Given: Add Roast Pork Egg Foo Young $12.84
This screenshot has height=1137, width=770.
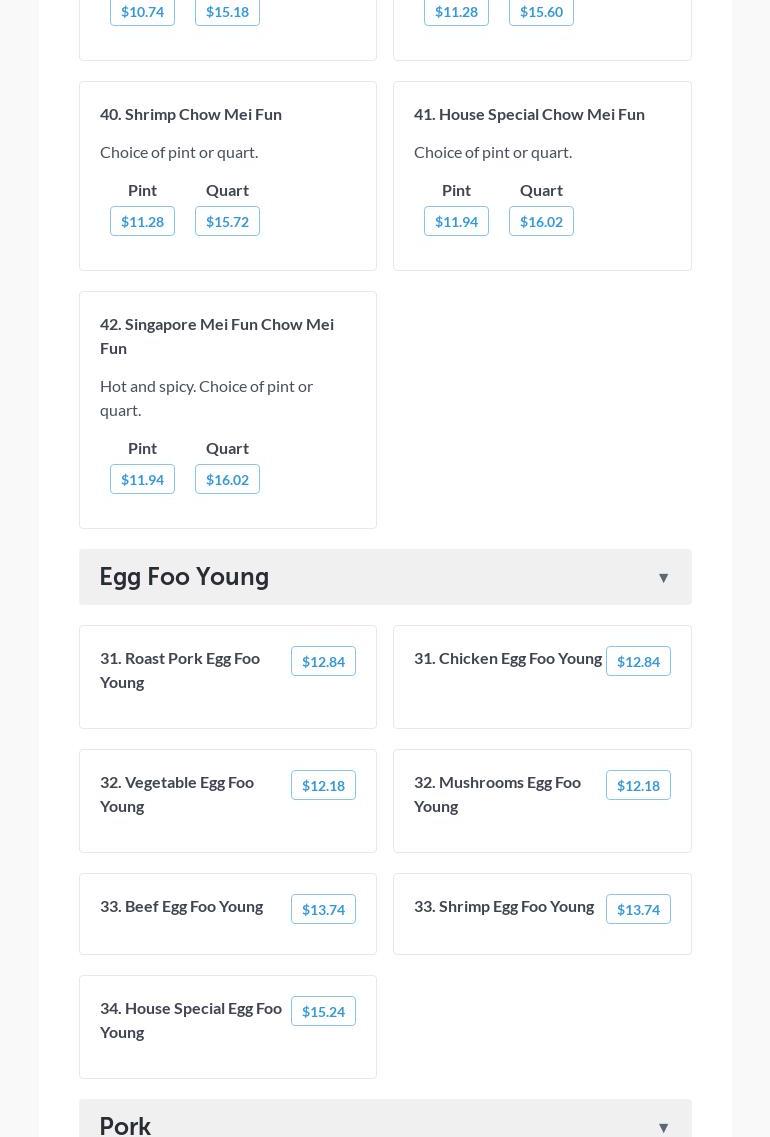Looking at the screenshot, I should (x=323, y=661).
